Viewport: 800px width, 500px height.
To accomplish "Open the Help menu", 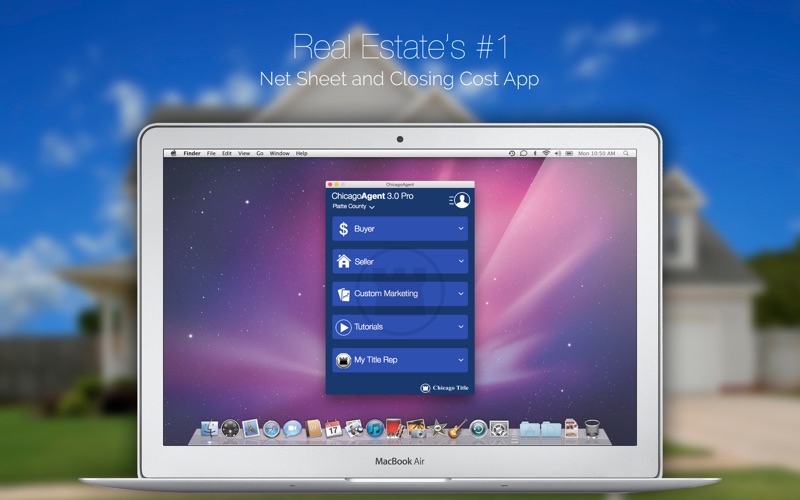I will (x=302, y=153).
